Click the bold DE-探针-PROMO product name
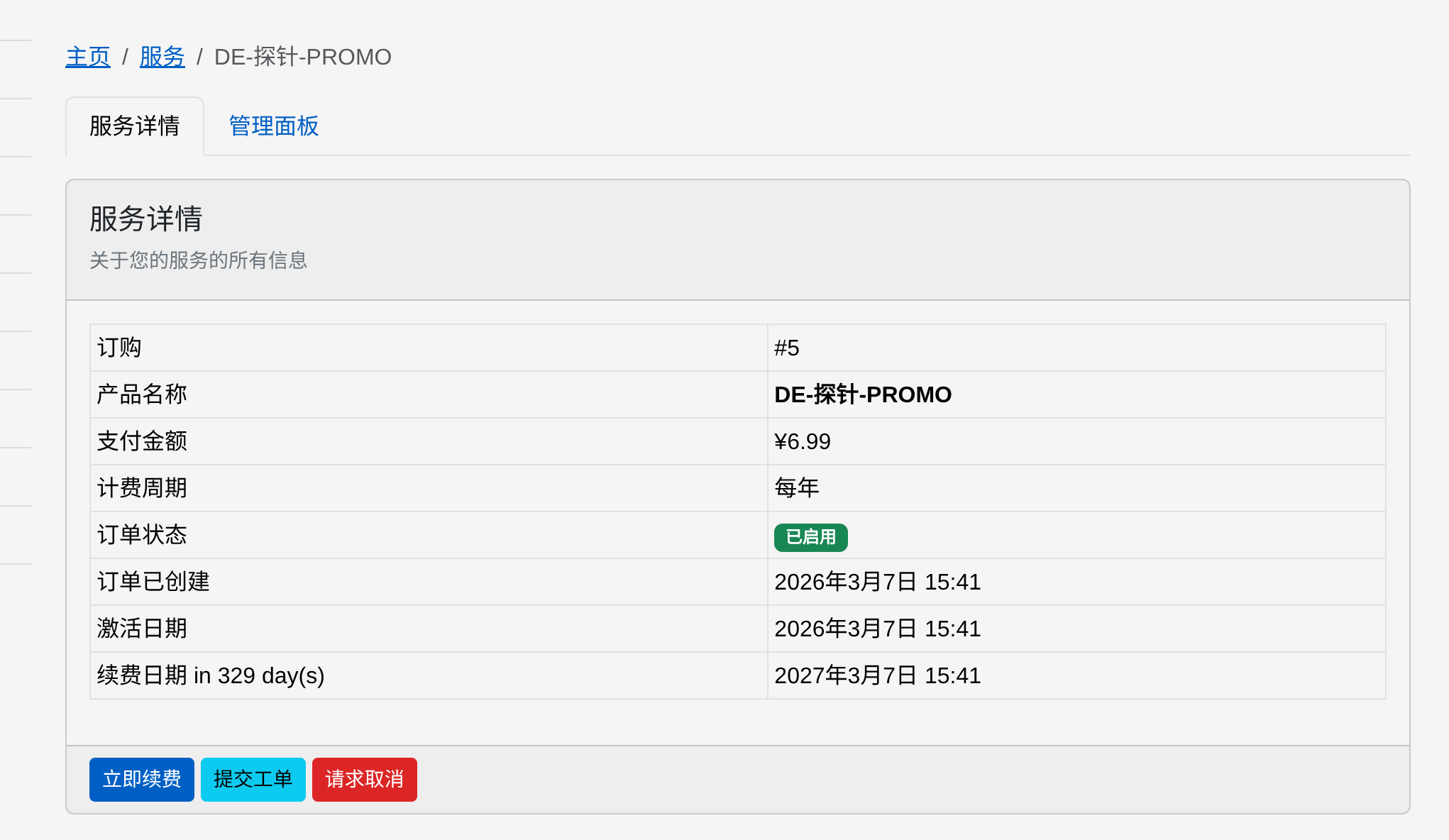Image resolution: width=1449 pixels, height=840 pixels. (862, 394)
